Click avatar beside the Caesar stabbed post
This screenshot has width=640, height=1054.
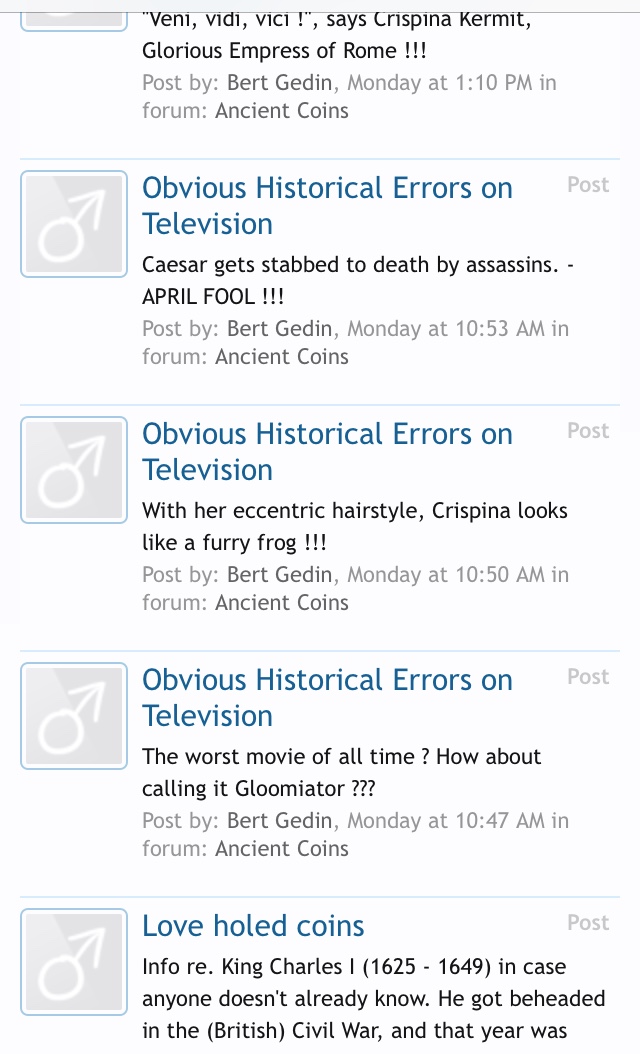pyautogui.click(x=74, y=224)
